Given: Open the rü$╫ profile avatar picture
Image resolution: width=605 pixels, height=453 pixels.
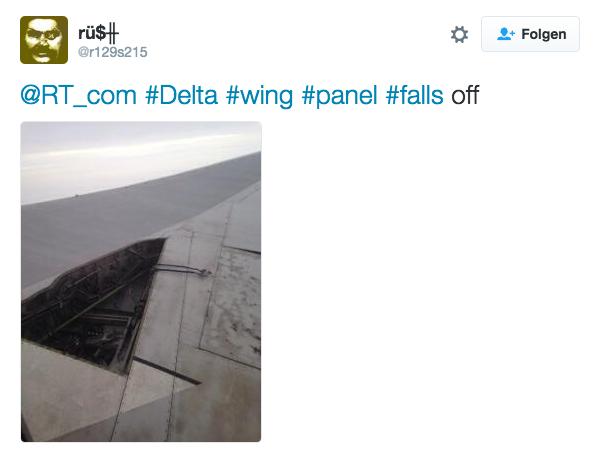Looking at the screenshot, I should pos(44,40).
